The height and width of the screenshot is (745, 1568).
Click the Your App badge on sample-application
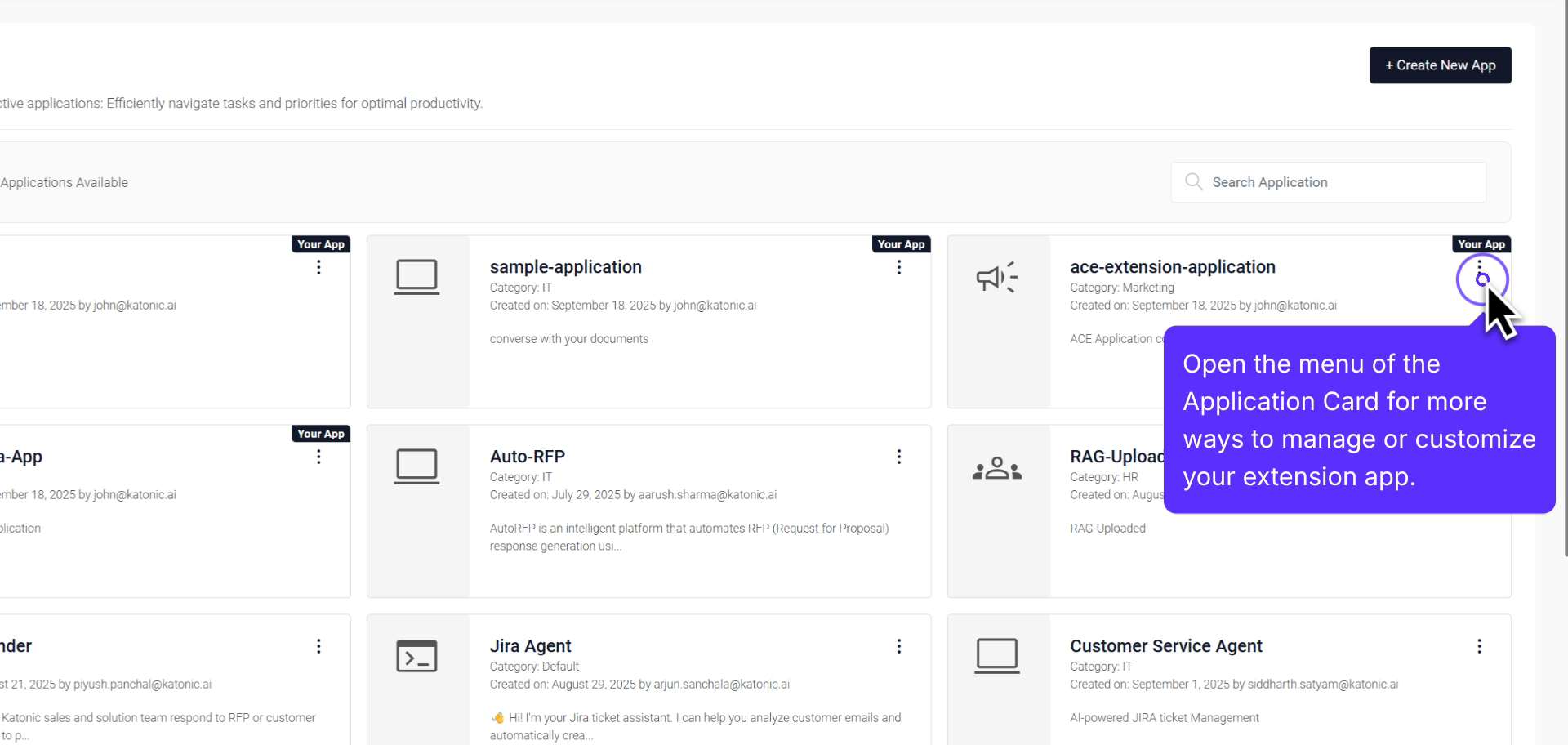[901, 243]
